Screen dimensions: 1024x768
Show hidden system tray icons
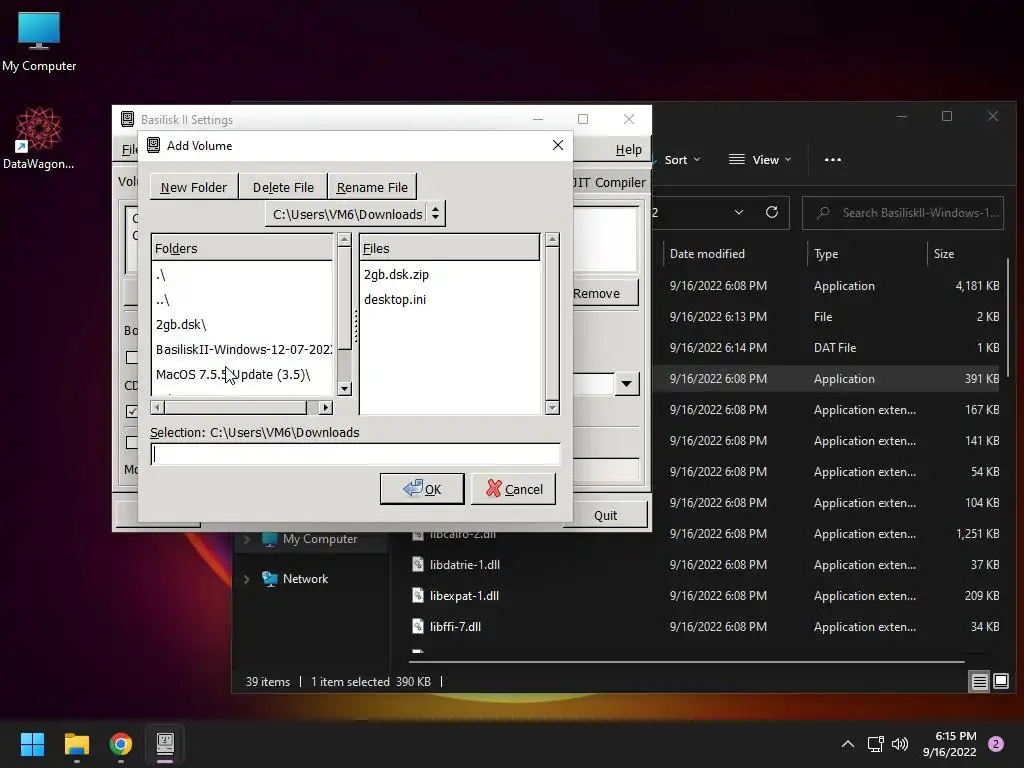[x=848, y=744]
